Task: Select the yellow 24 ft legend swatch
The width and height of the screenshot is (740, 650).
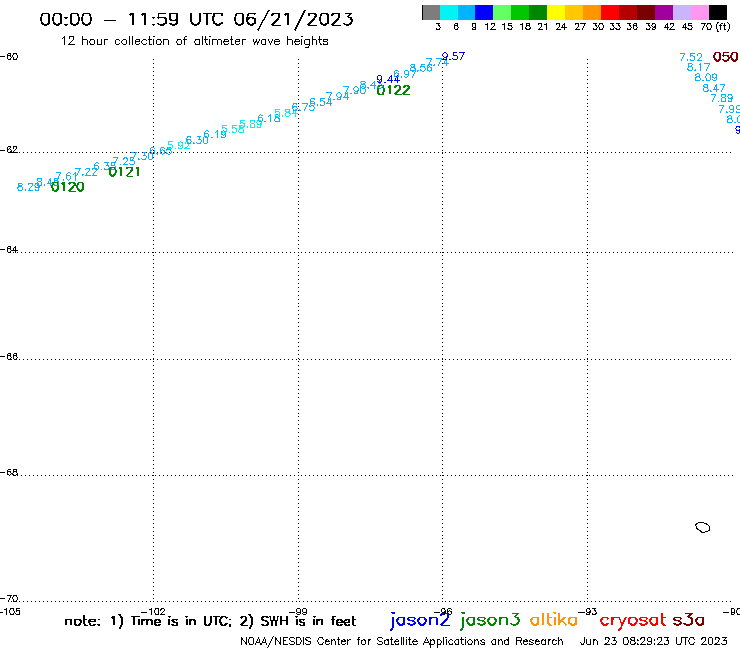Action: tap(556, 12)
